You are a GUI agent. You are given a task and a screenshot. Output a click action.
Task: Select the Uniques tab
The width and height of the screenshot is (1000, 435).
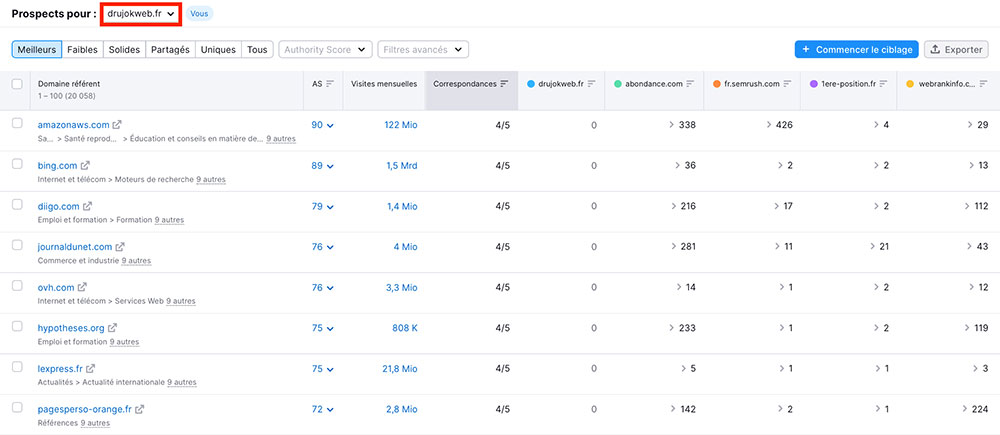click(x=218, y=50)
